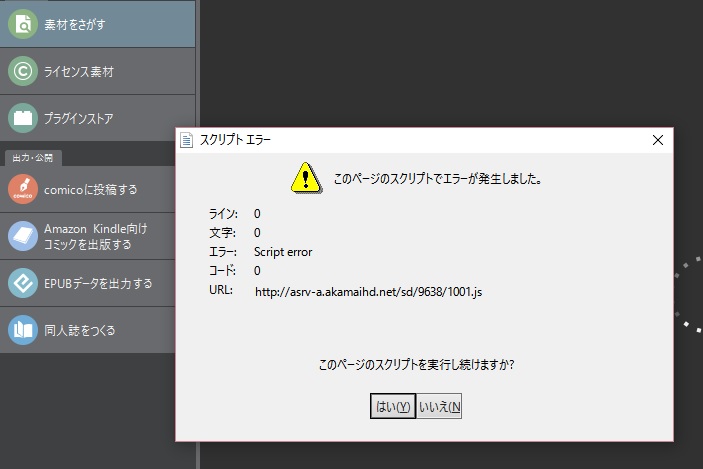The image size is (703, 469).
Task: Click the 'Script error' message text
Action: tap(283, 252)
